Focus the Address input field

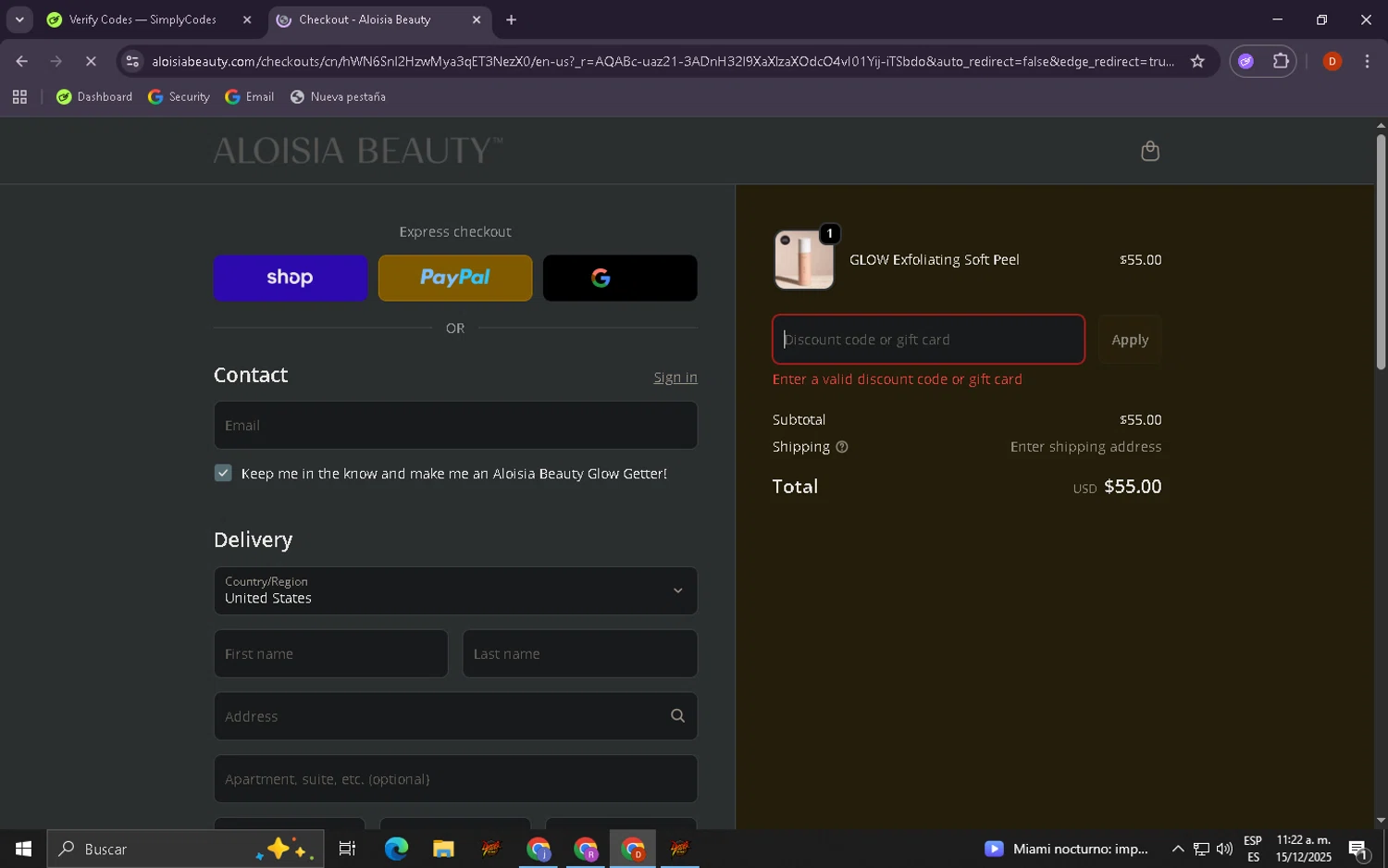coord(455,716)
